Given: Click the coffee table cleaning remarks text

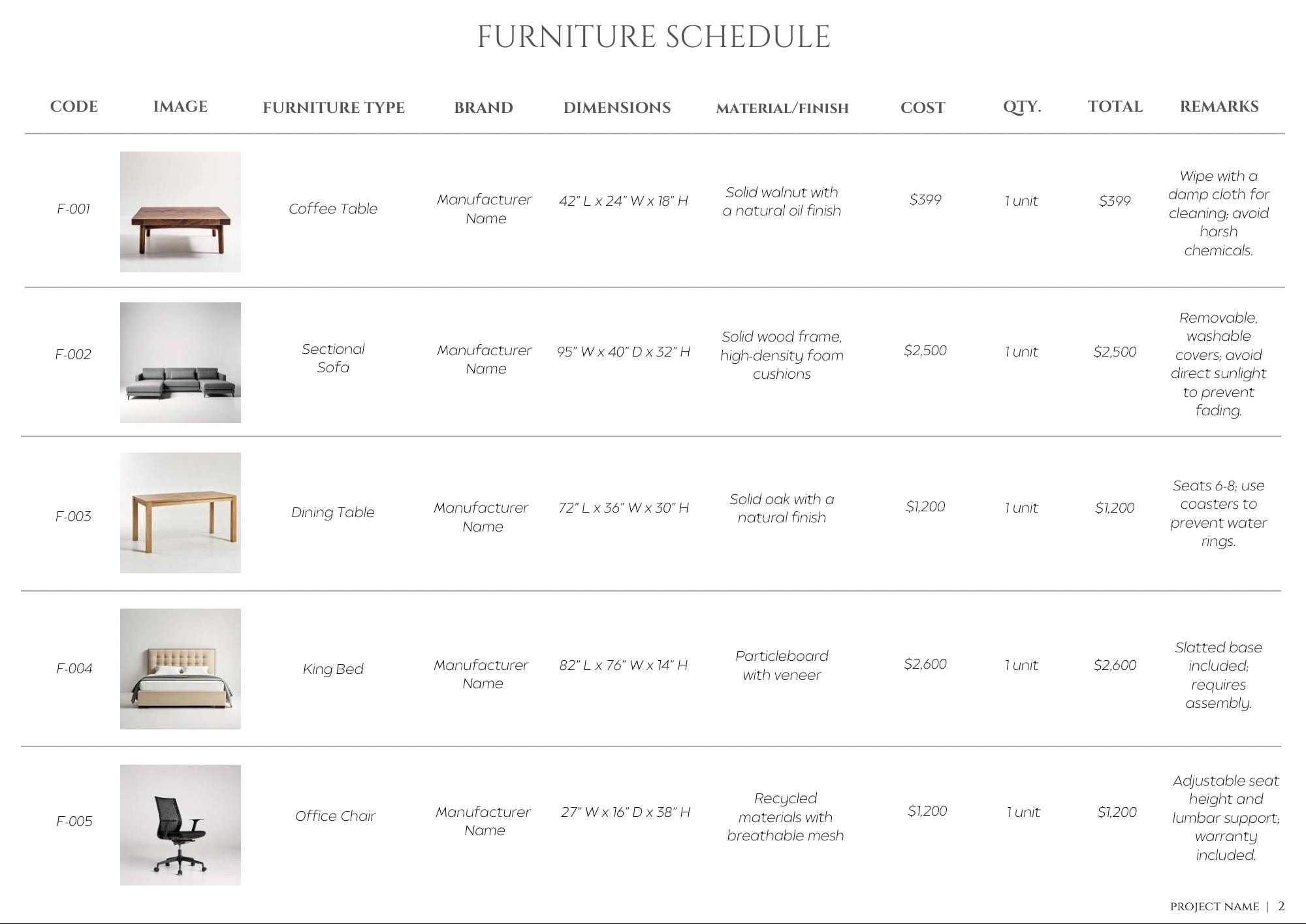Looking at the screenshot, I should pos(1218,213).
